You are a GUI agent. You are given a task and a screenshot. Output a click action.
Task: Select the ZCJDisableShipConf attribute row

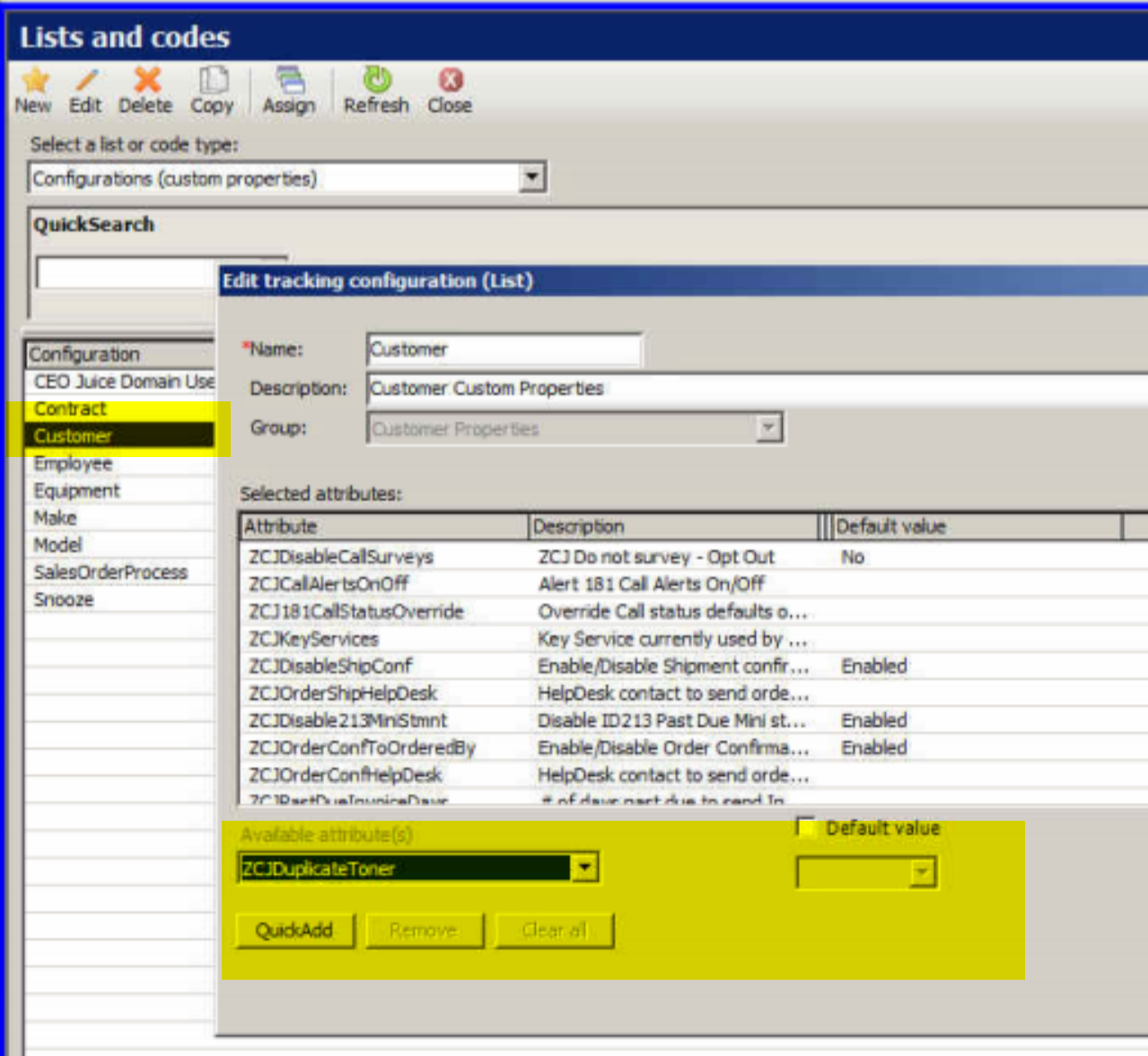(694, 666)
